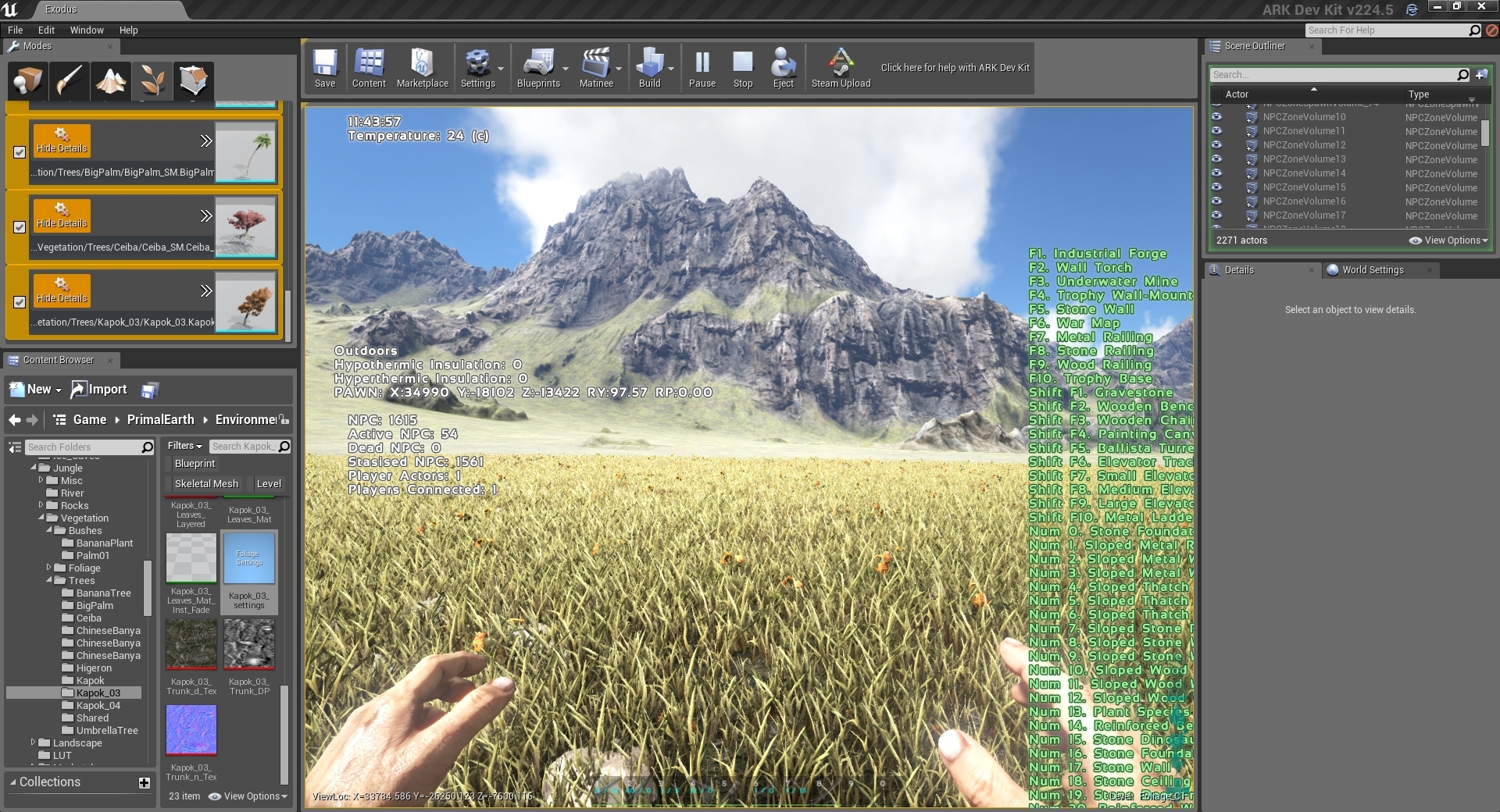Image resolution: width=1500 pixels, height=812 pixels.
Task: Click the Import button
Action: 99,390
